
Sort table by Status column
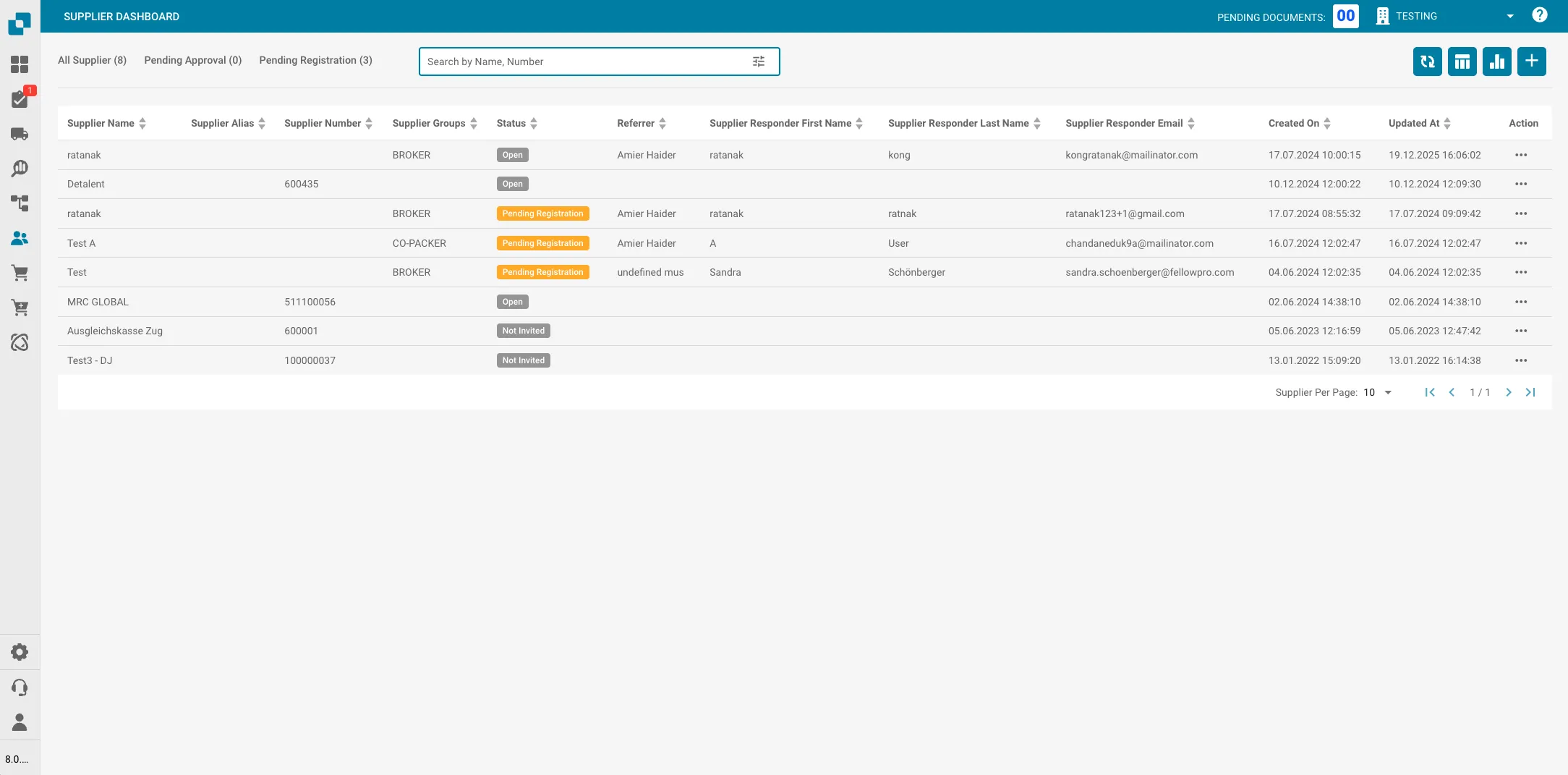click(534, 124)
